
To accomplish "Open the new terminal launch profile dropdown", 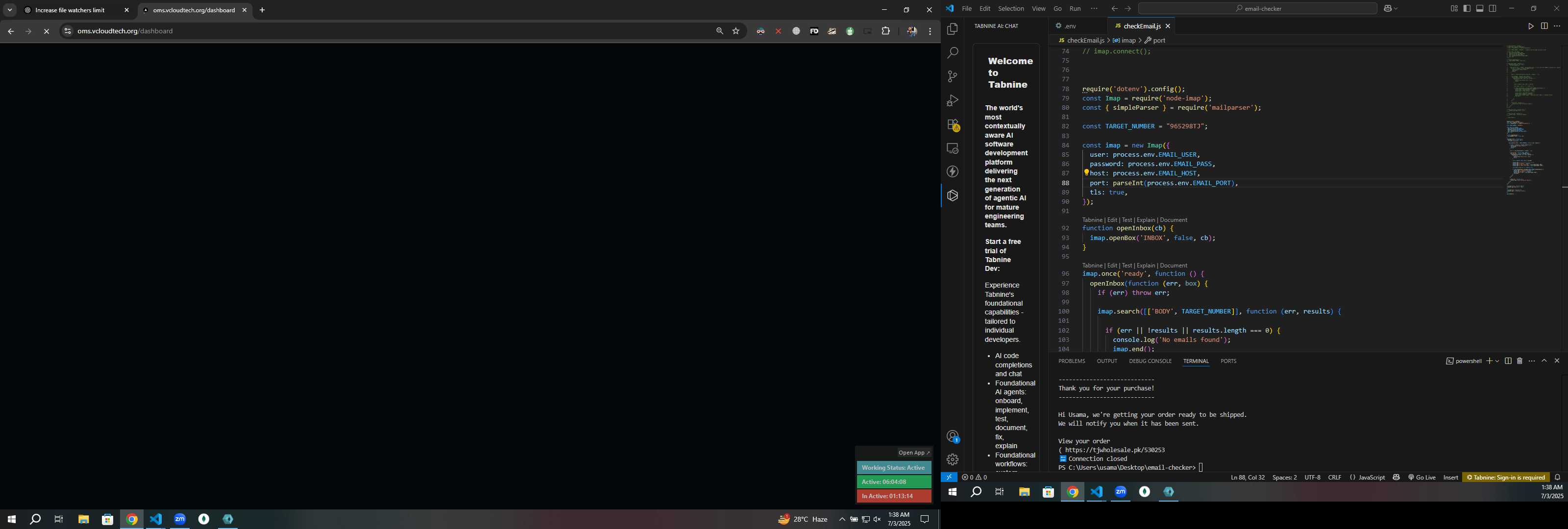I will click(x=1497, y=361).
